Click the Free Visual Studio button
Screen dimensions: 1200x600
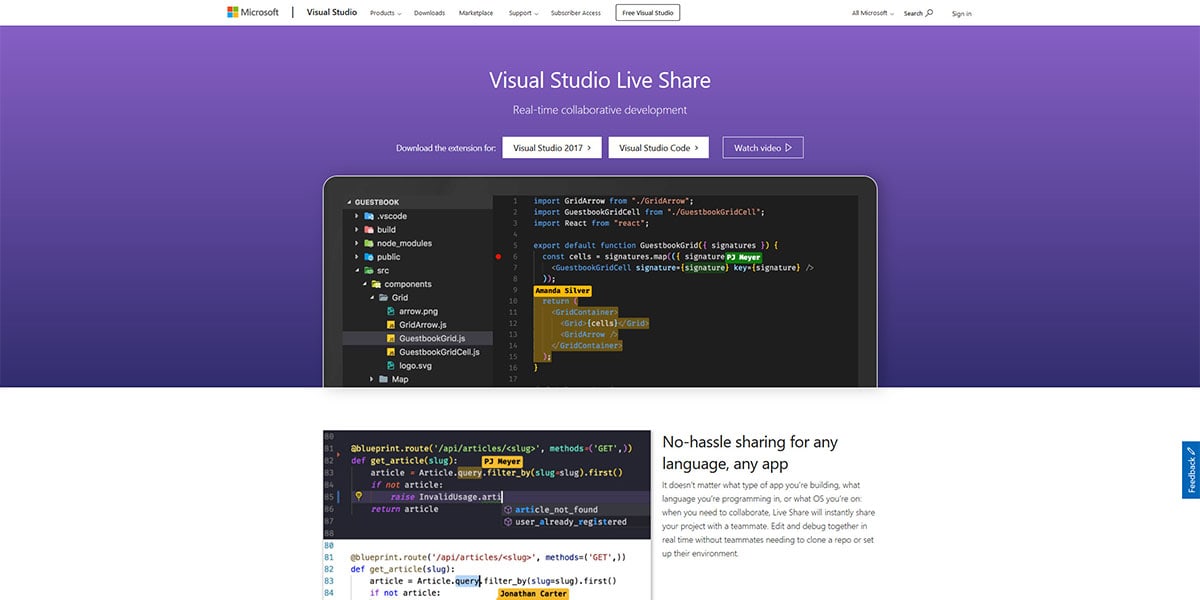tap(648, 13)
